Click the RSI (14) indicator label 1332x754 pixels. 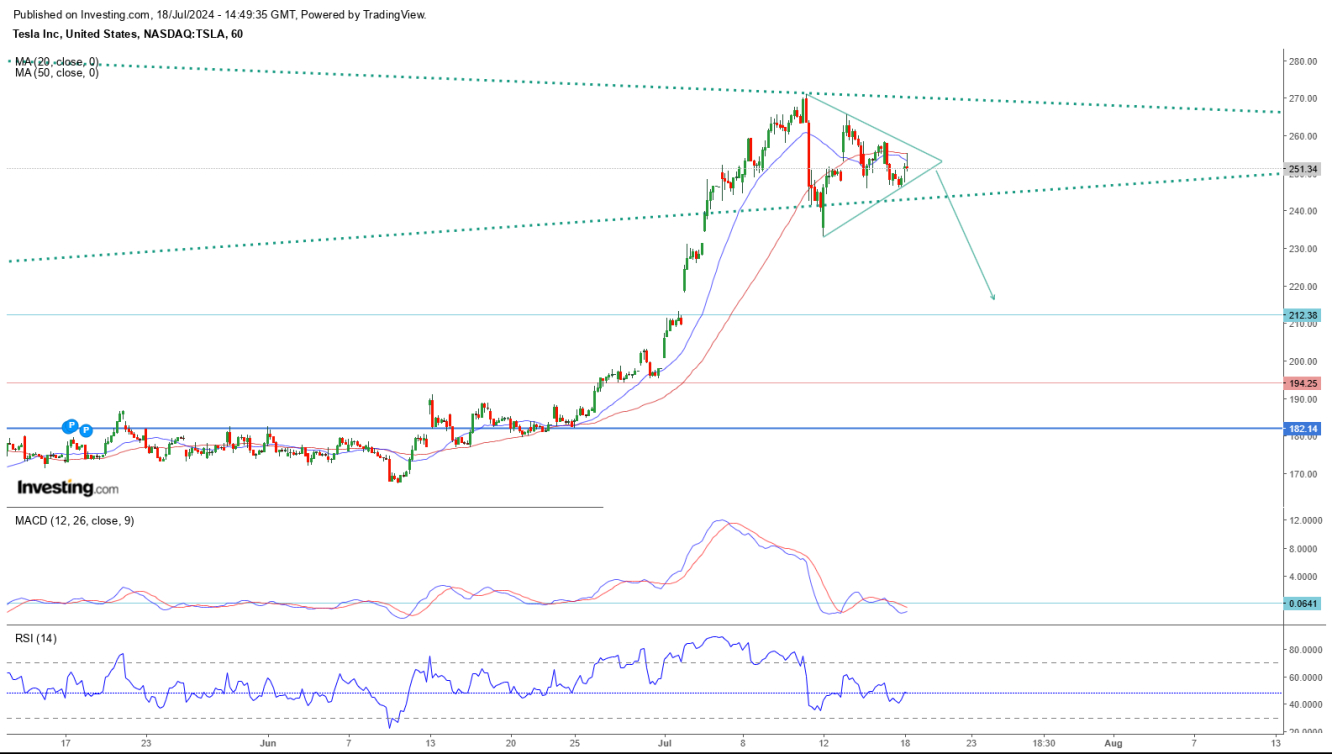pos(35,637)
